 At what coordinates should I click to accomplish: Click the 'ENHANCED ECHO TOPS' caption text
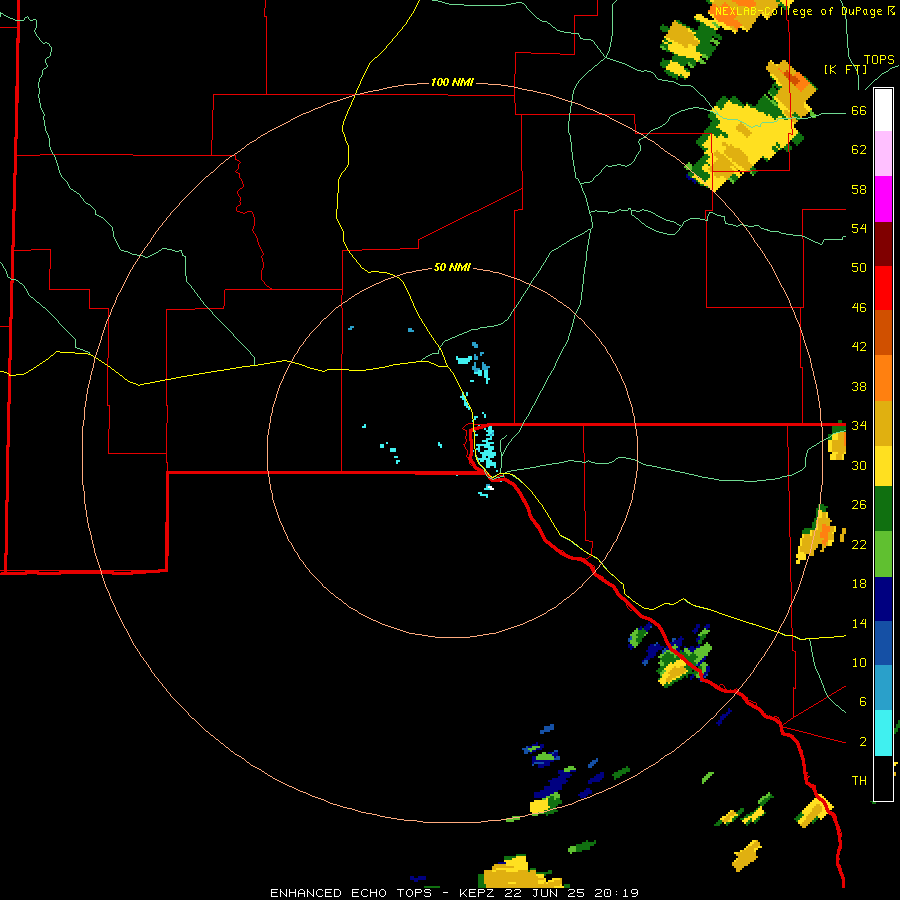[x=351, y=893]
